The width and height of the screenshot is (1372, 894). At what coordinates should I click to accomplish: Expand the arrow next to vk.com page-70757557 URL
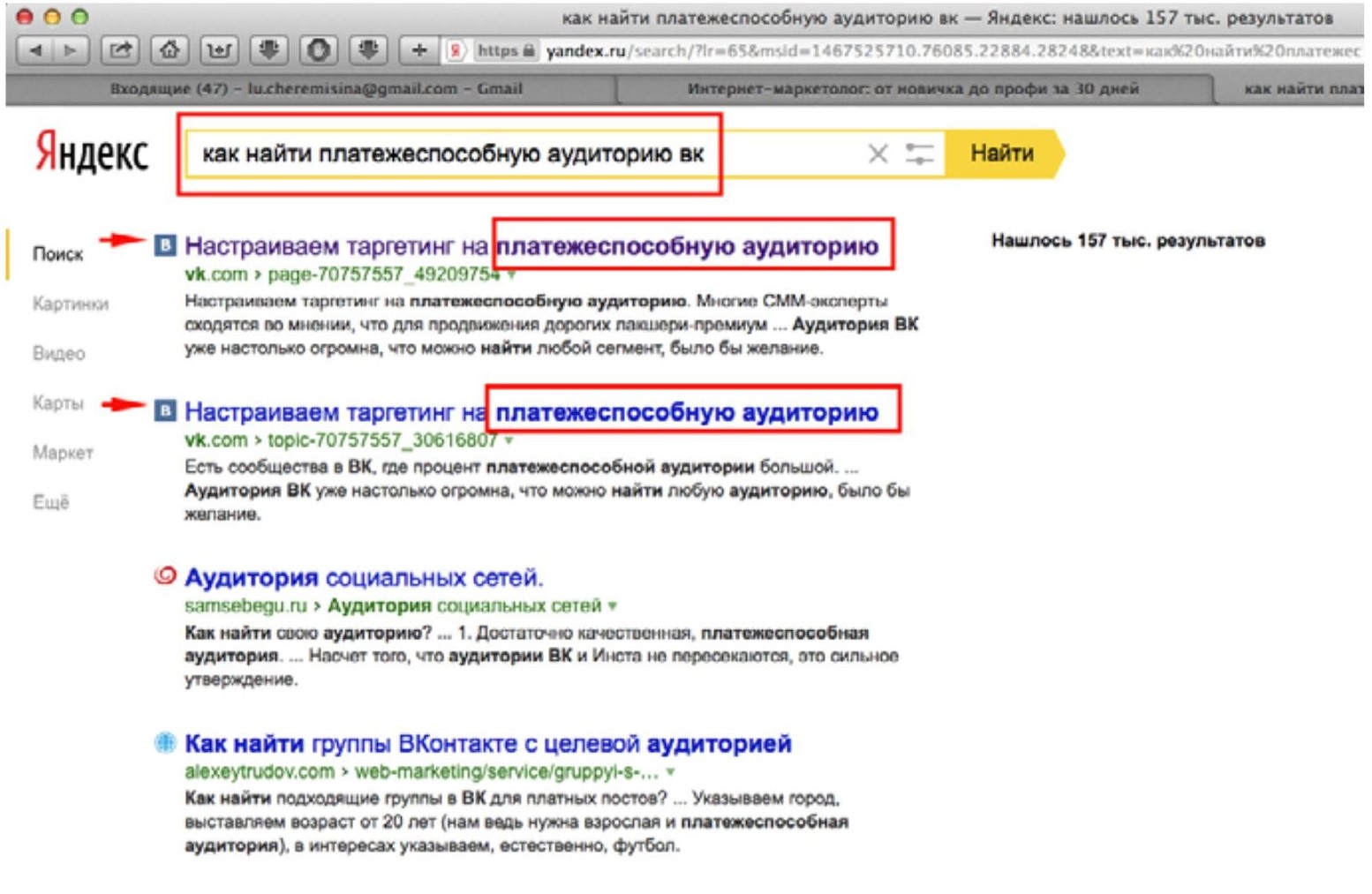[512, 275]
